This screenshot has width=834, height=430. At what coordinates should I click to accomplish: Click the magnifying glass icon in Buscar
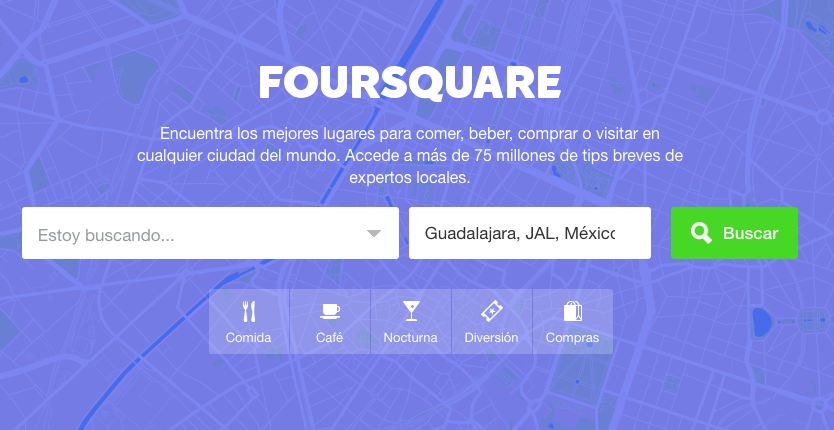click(701, 233)
